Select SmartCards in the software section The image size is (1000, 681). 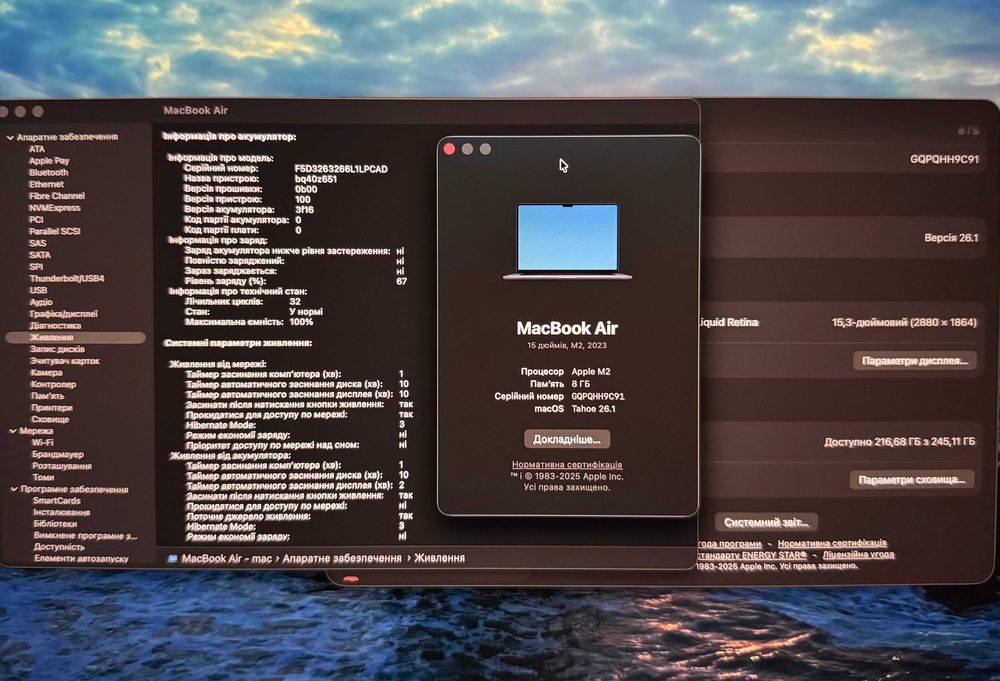57,501
